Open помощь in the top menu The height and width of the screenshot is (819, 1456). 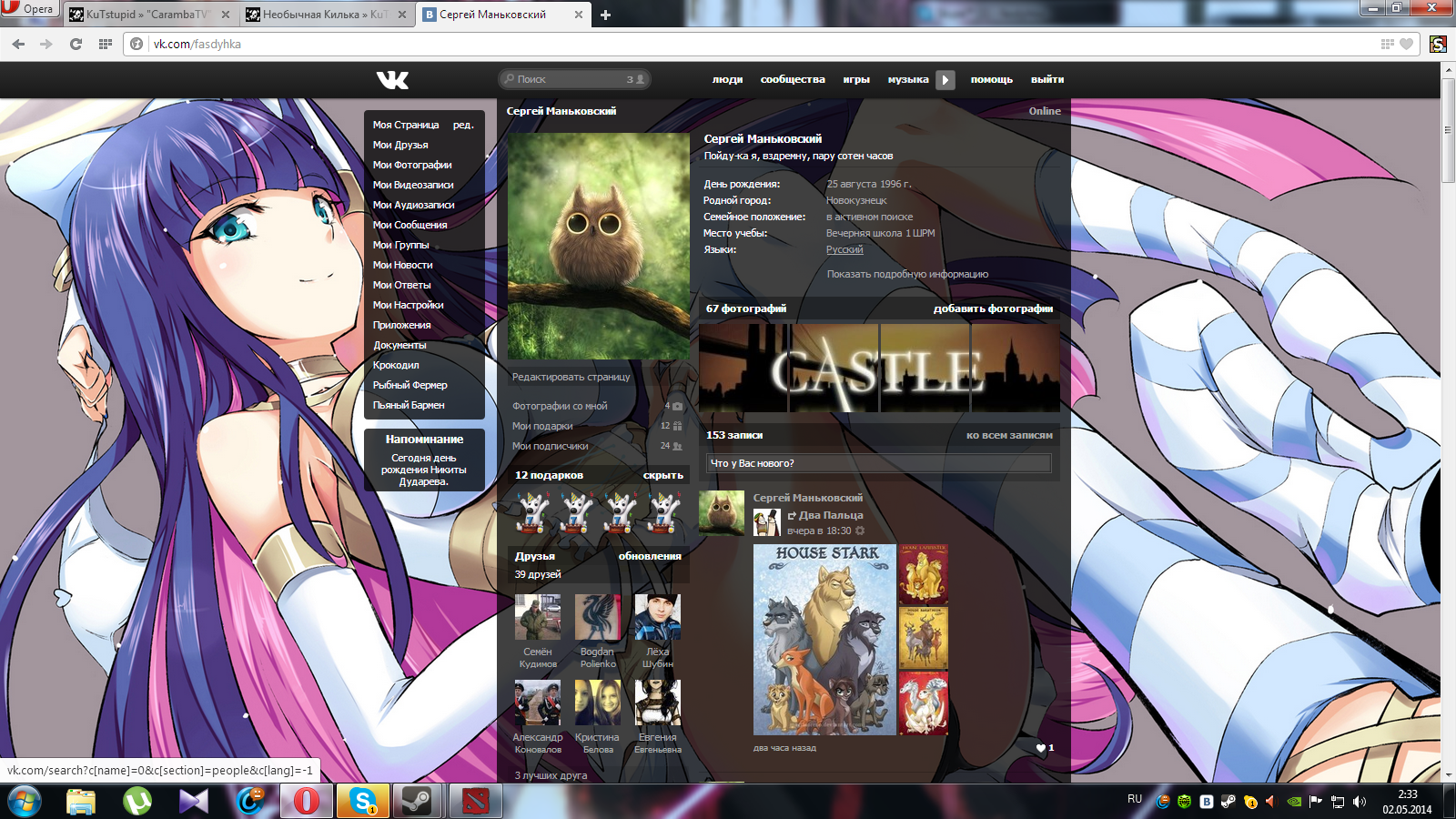pyautogui.click(x=992, y=79)
